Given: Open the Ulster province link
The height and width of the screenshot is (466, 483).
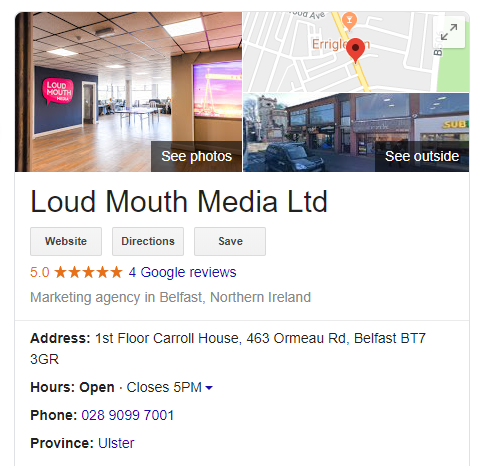Looking at the screenshot, I should [x=116, y=443].
